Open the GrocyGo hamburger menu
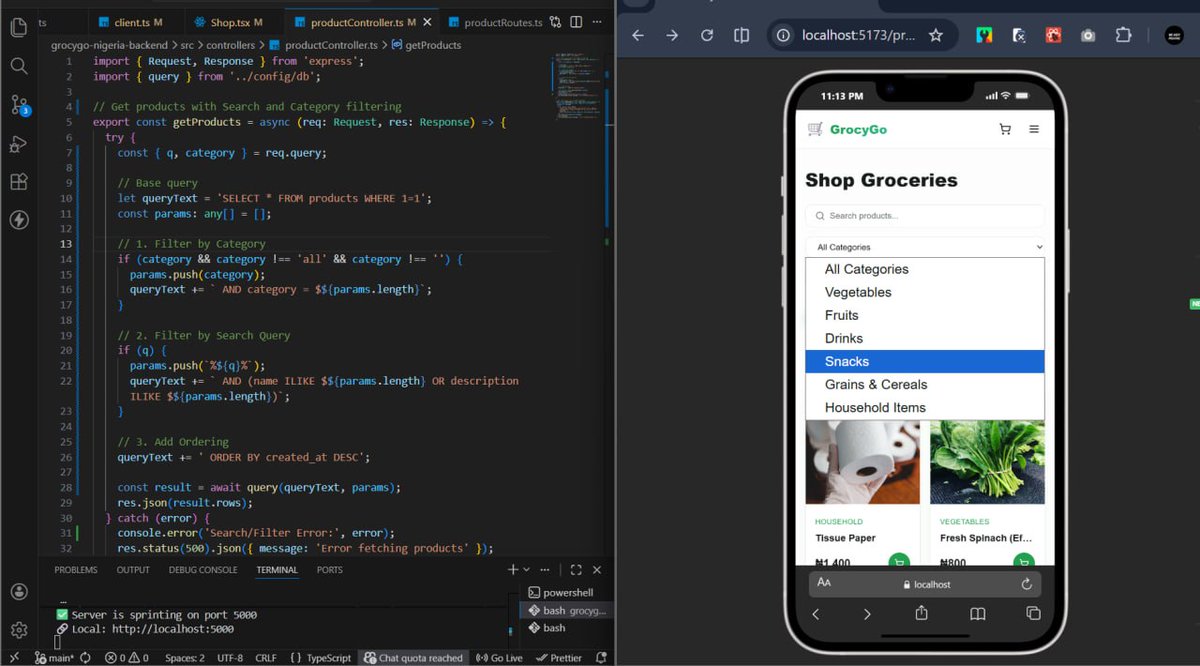 pos(1034,129)
